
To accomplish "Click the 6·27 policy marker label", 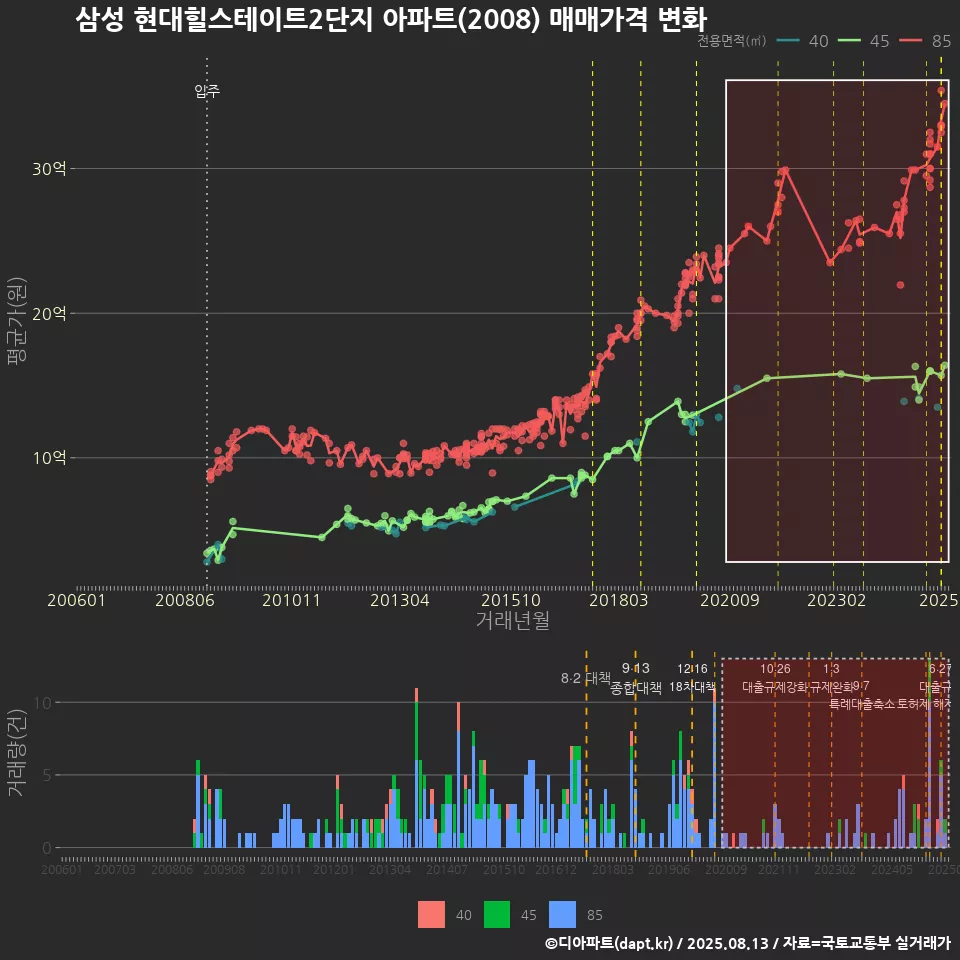I will tap(940, 669).
